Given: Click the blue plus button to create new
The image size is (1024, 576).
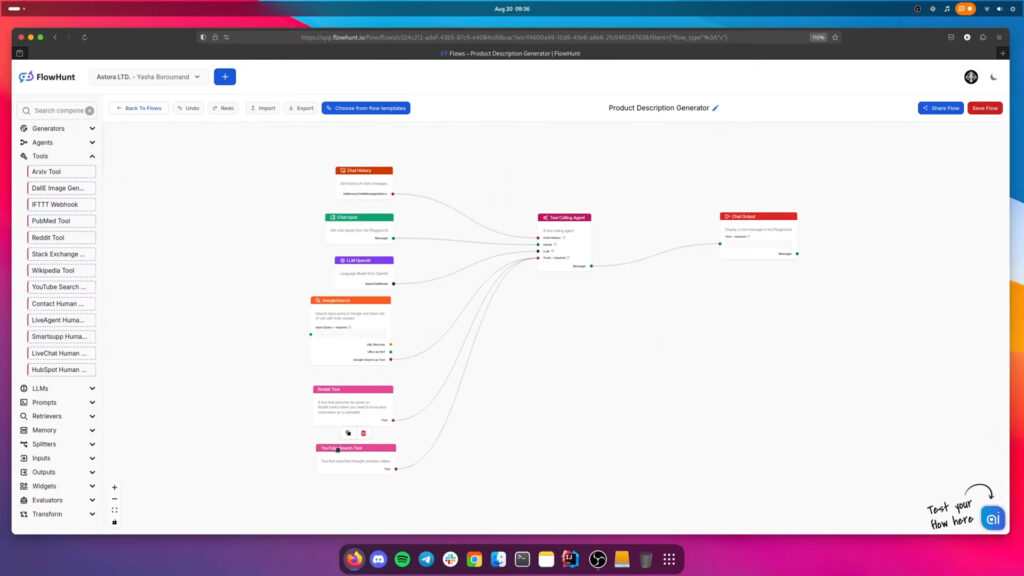Looking at the screenshot, I should [x=225, y=76].
